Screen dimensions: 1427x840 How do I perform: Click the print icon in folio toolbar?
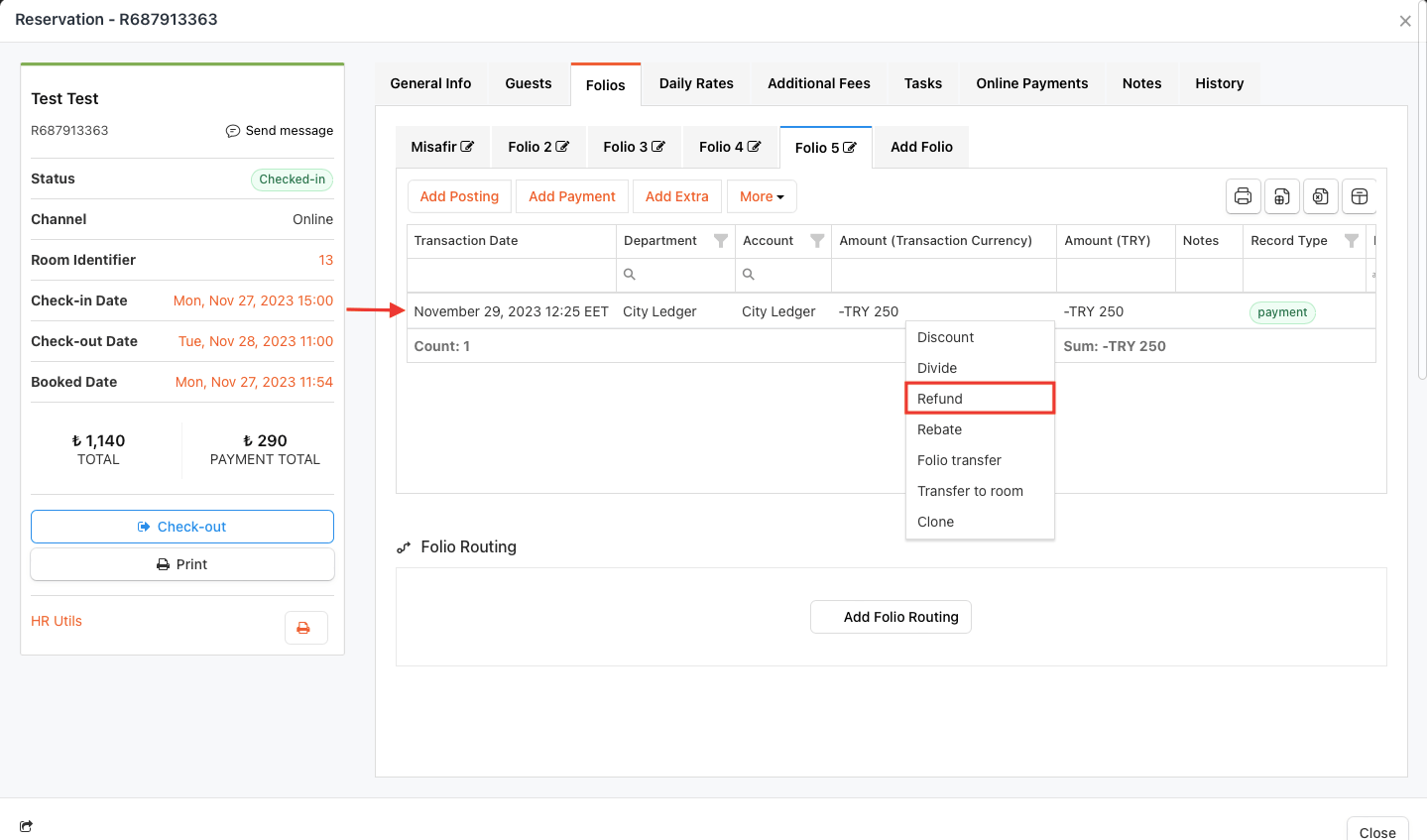click(x=1243, y=196)
